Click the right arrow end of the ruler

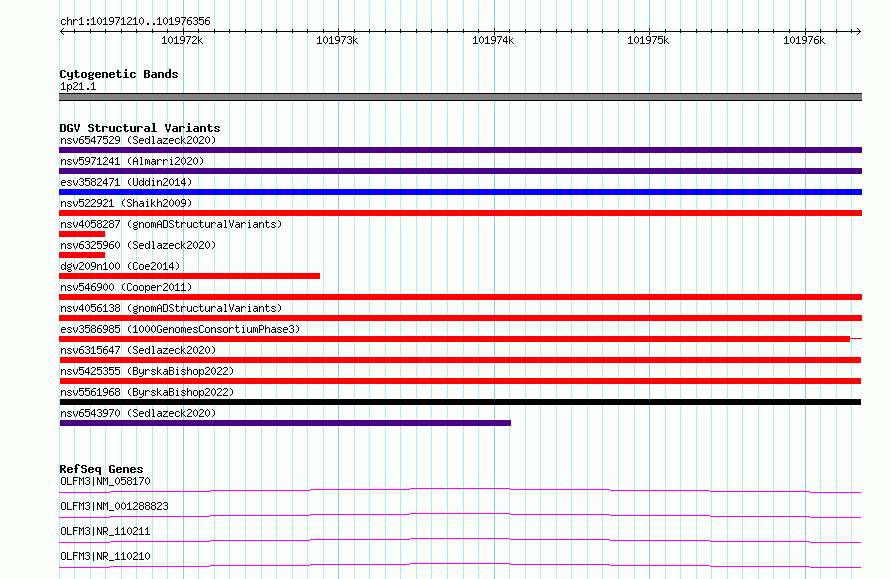point(858,31)
